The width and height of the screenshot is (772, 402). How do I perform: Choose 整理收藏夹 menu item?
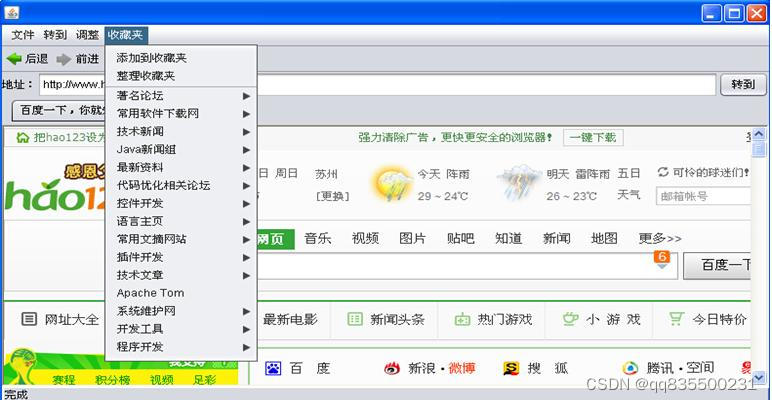pyautogui.click(x=181, y=76)
